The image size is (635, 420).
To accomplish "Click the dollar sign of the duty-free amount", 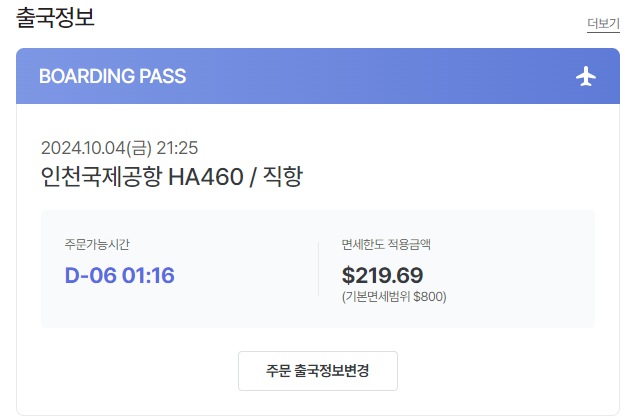I will point(349,275).
